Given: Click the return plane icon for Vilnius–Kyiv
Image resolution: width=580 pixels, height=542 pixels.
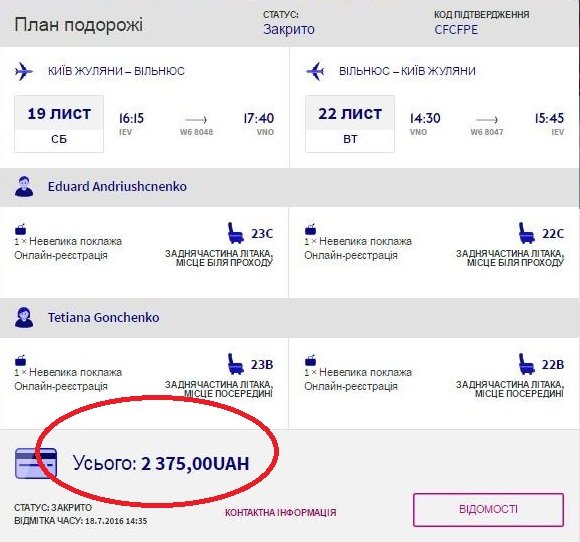Looking at the screenshot, I should pyautogui.click(x=315, y=71).
